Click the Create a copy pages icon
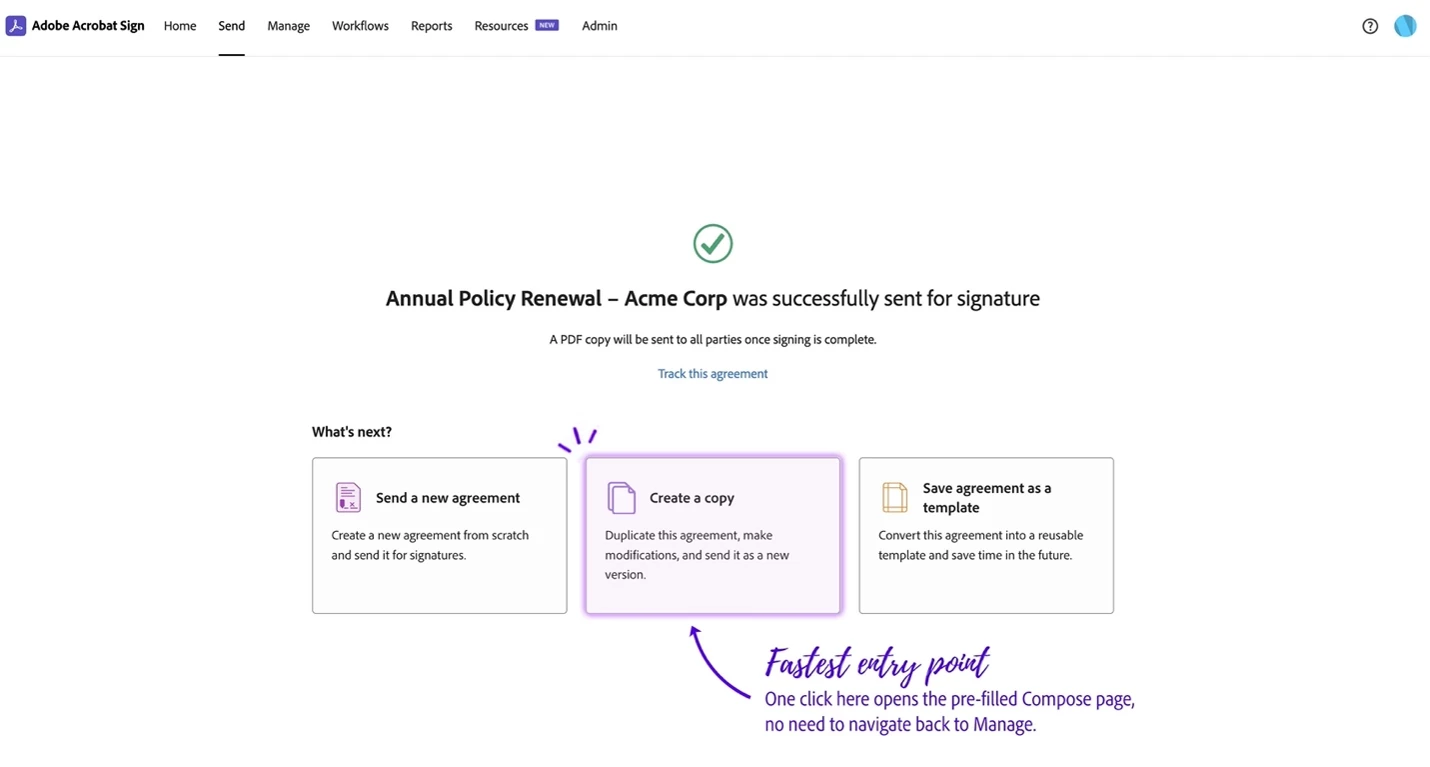The height and width of the screenshot is (767, 1430). tap(621, 497)
